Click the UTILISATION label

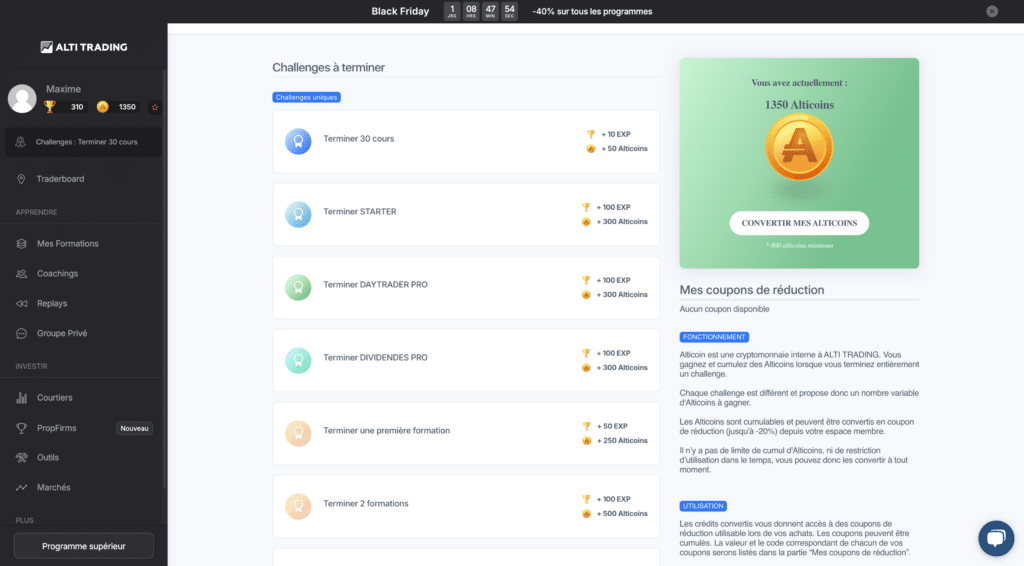point(703,506)
